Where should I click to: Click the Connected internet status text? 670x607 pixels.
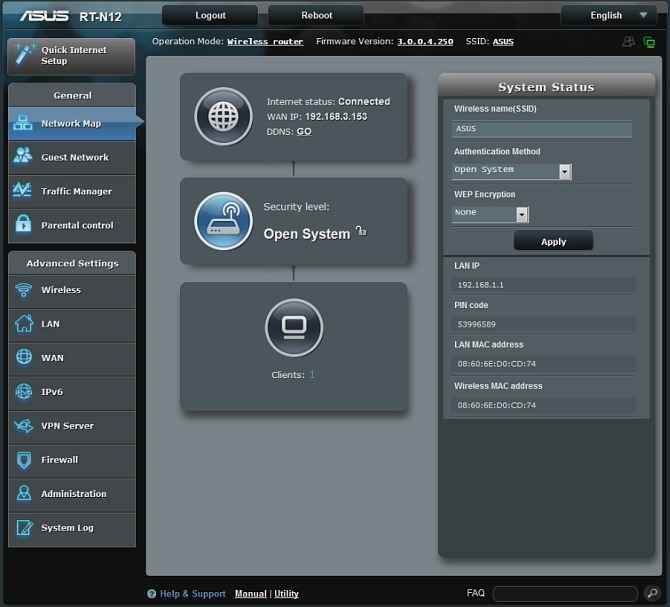point(364,101)
